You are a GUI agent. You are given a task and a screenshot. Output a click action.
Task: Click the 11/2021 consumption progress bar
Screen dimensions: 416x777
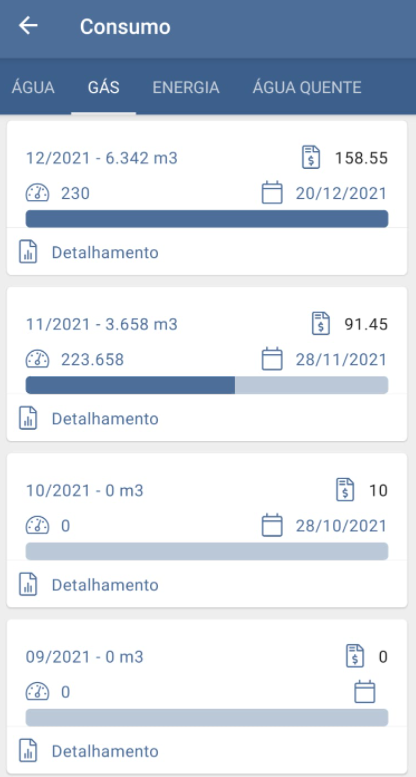[x=207, y=385]
